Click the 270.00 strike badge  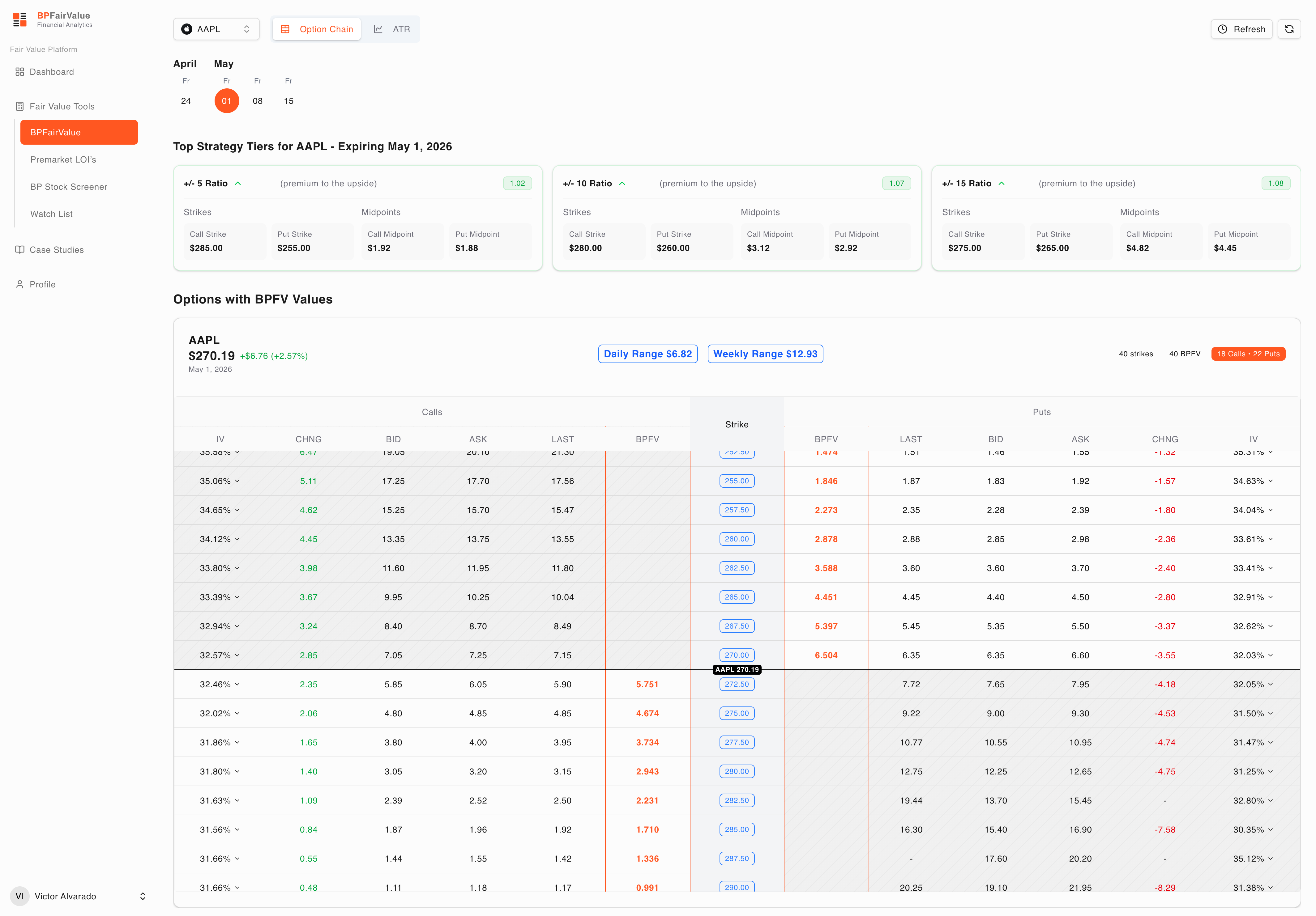tap(737, 655)
